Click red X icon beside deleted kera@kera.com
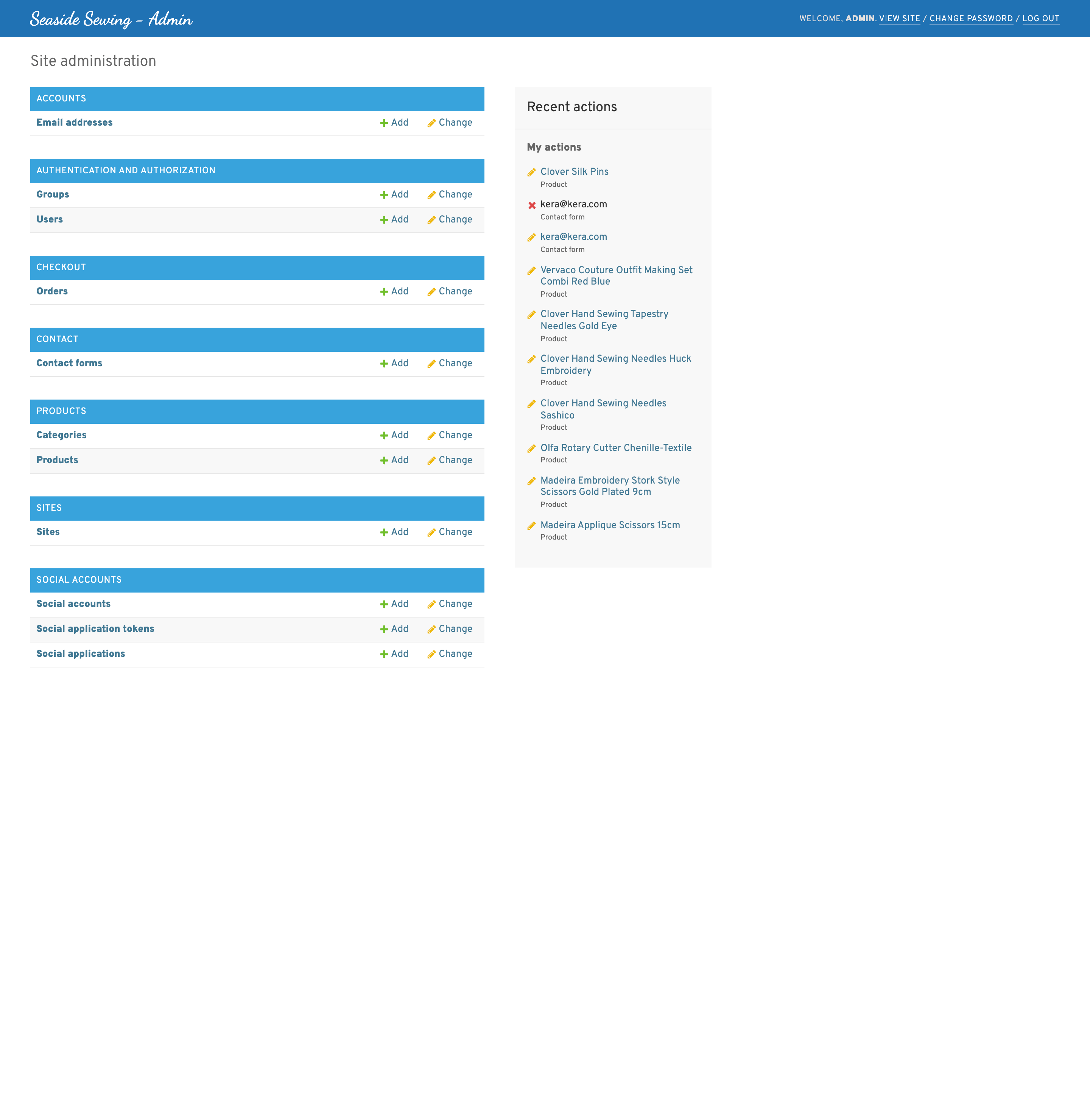The image size is (1090, 1120). (532, 205)
